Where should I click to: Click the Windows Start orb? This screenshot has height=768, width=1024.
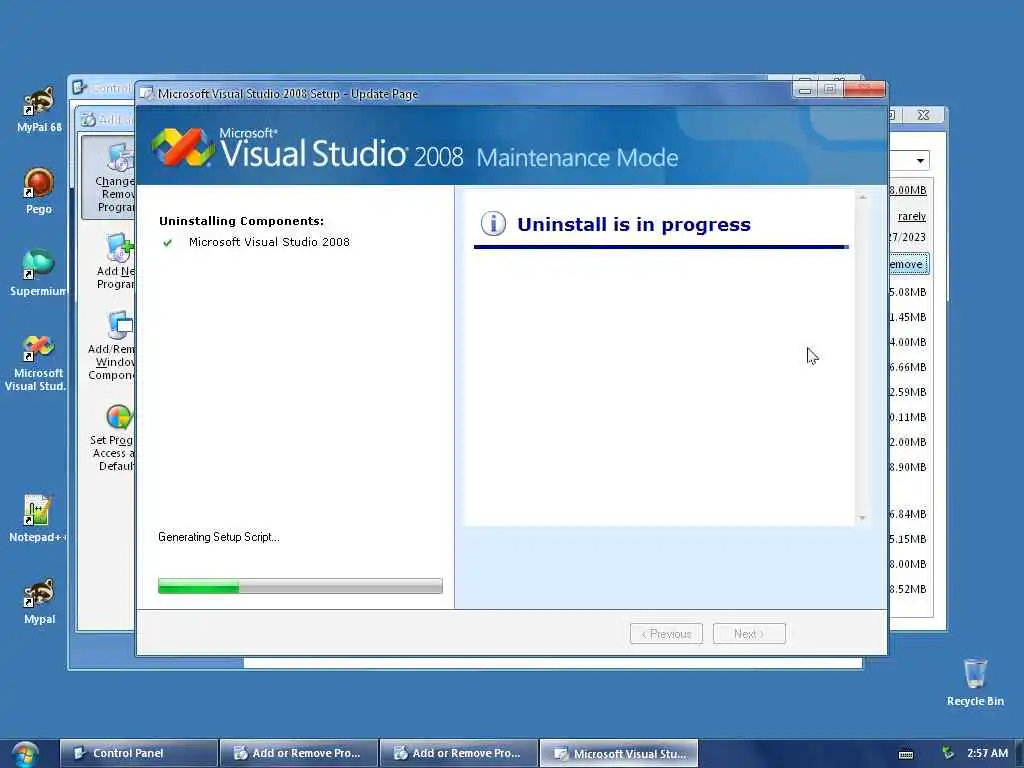(x=25, y=754)
